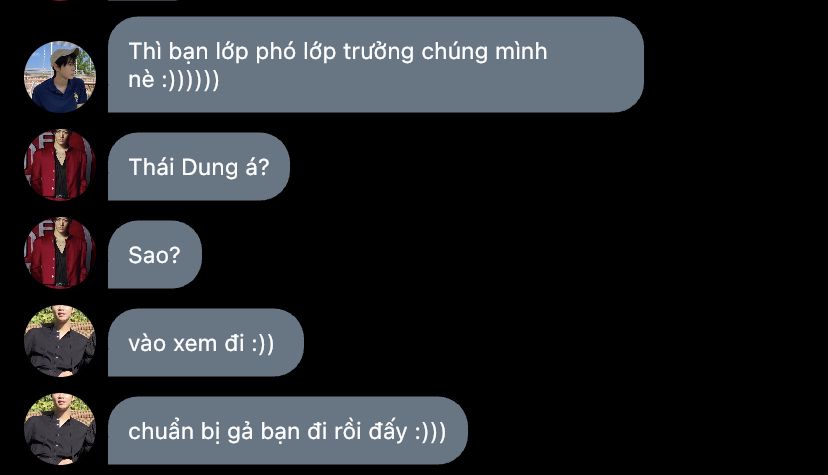Open black-shirt avatar beside 'vào xem đi'

click(x=60, y=341)
